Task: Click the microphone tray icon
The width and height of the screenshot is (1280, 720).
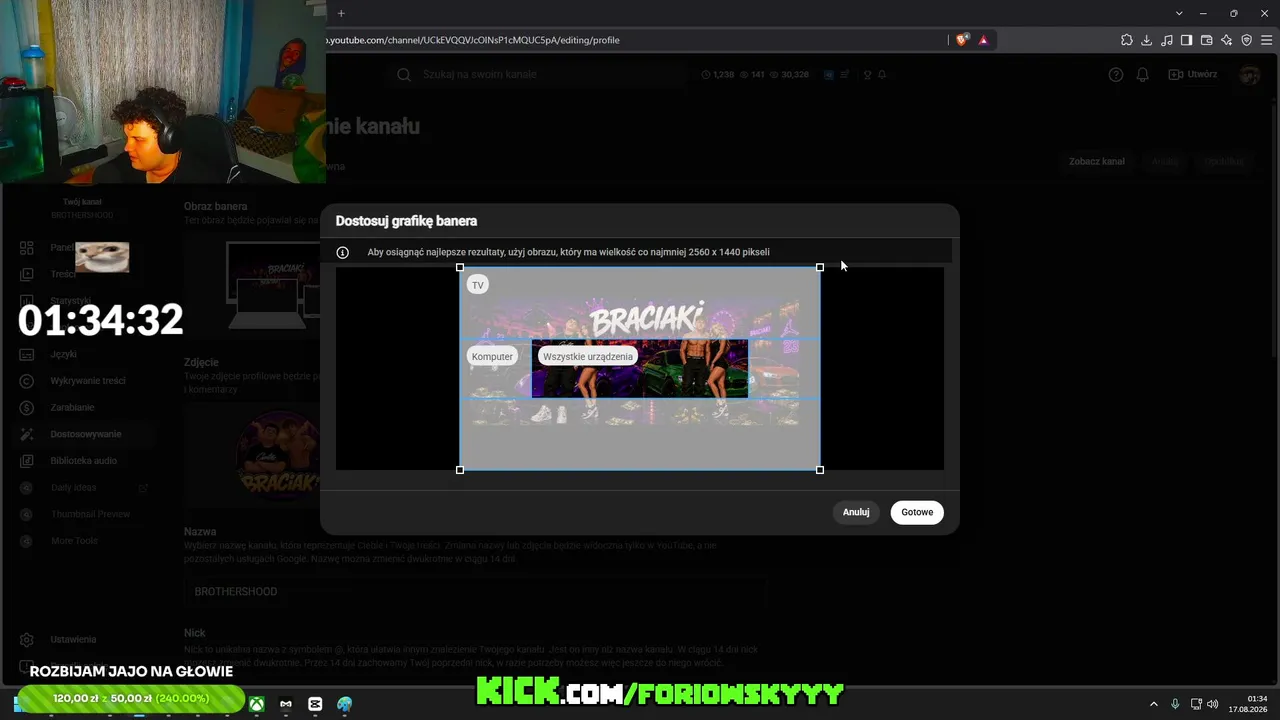Action: click(1175, 704)
